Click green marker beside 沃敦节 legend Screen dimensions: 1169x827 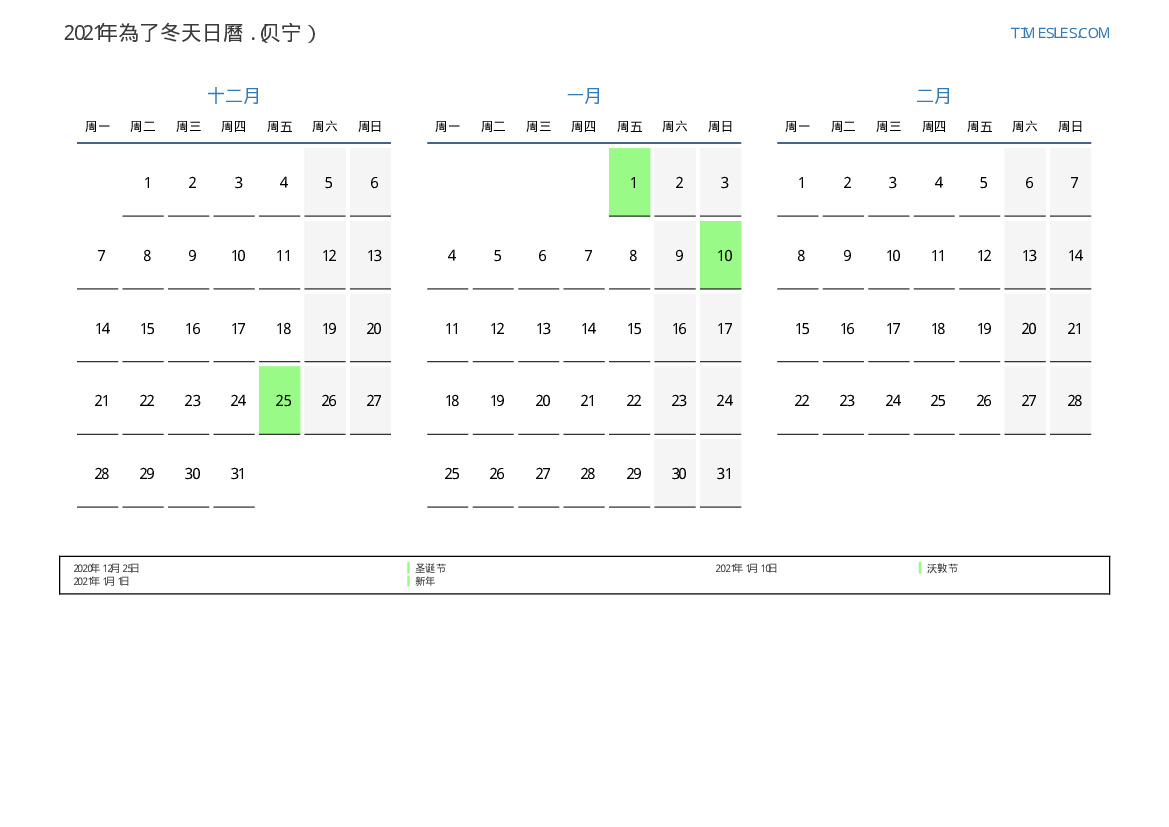tap(920, 568)
